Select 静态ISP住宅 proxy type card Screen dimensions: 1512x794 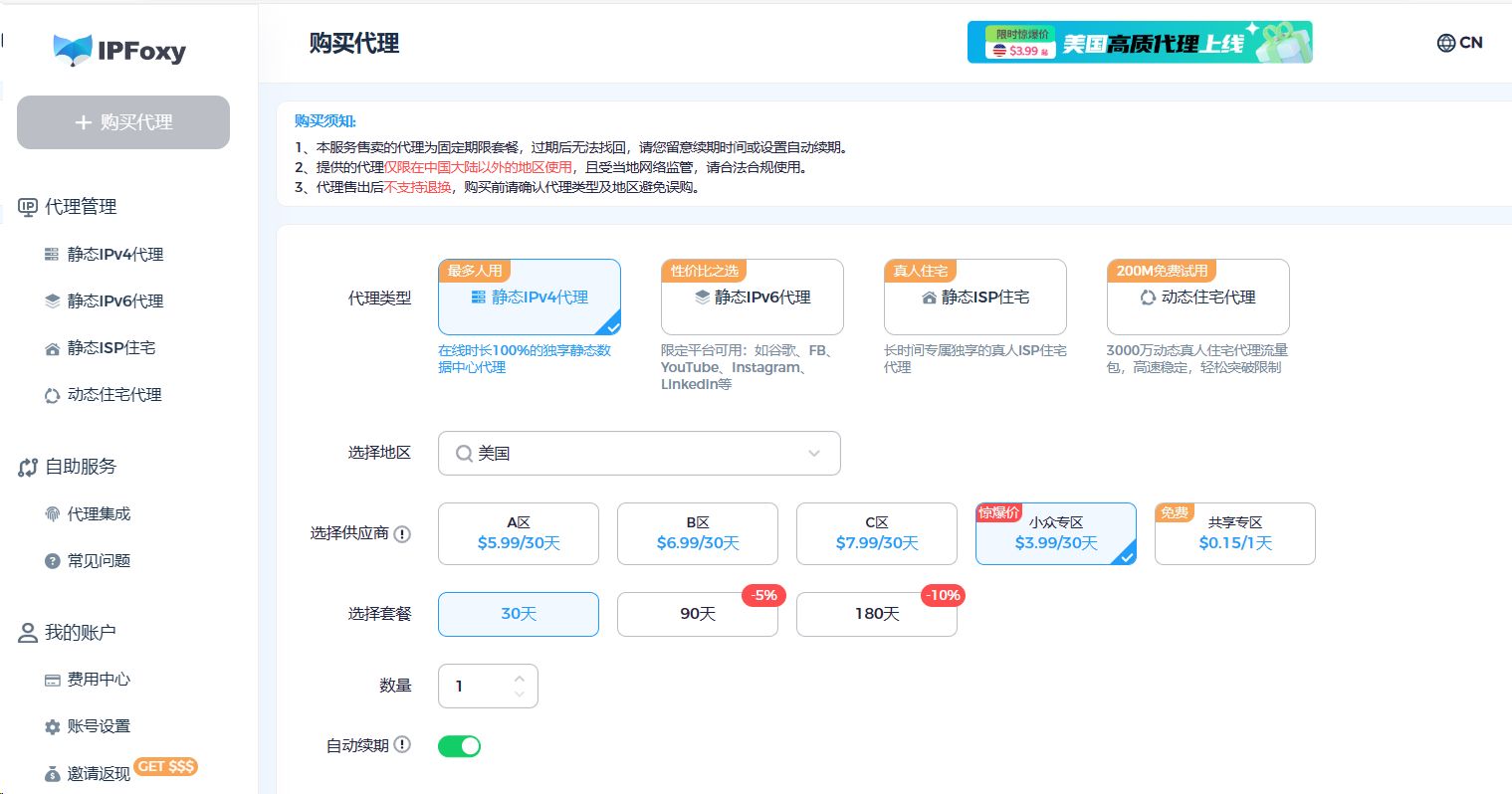tap(975, 297)
